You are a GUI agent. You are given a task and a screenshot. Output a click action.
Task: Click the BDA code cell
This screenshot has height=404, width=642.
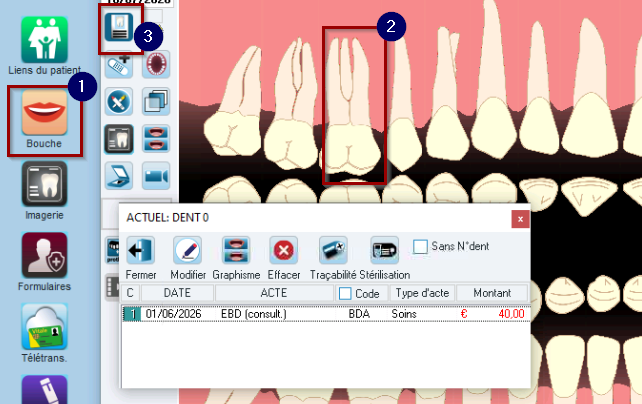[359, 314]
